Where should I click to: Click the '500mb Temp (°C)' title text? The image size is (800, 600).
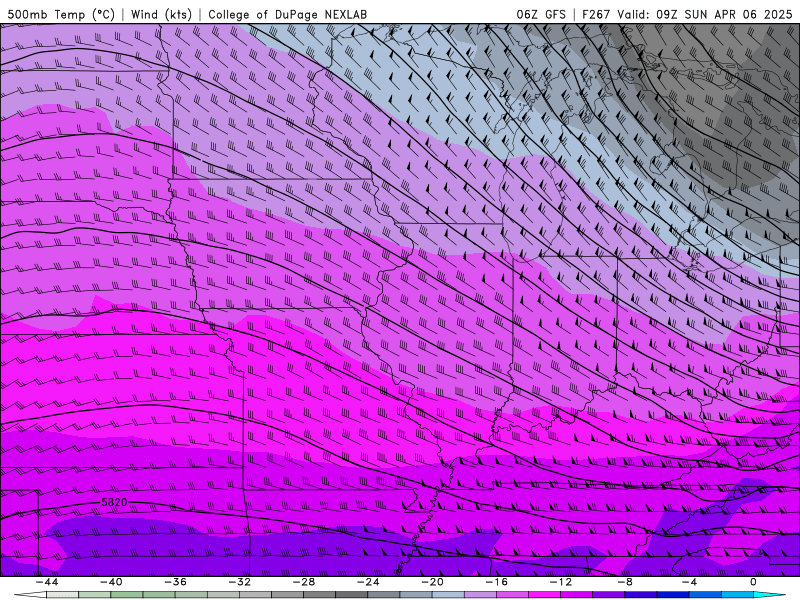point(61,14)
